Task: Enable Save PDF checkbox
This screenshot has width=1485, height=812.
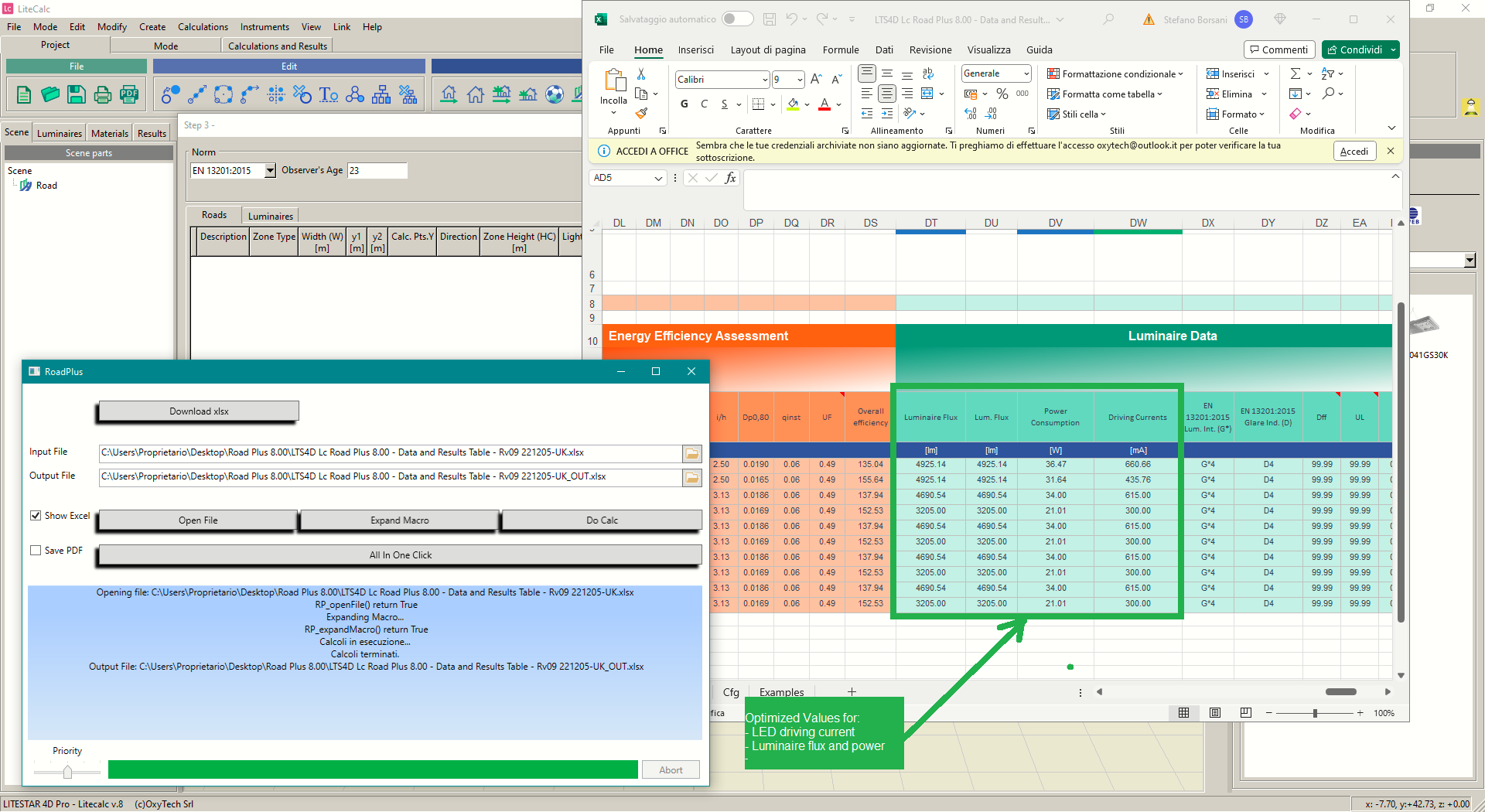Action: click(x=36, y=551)
